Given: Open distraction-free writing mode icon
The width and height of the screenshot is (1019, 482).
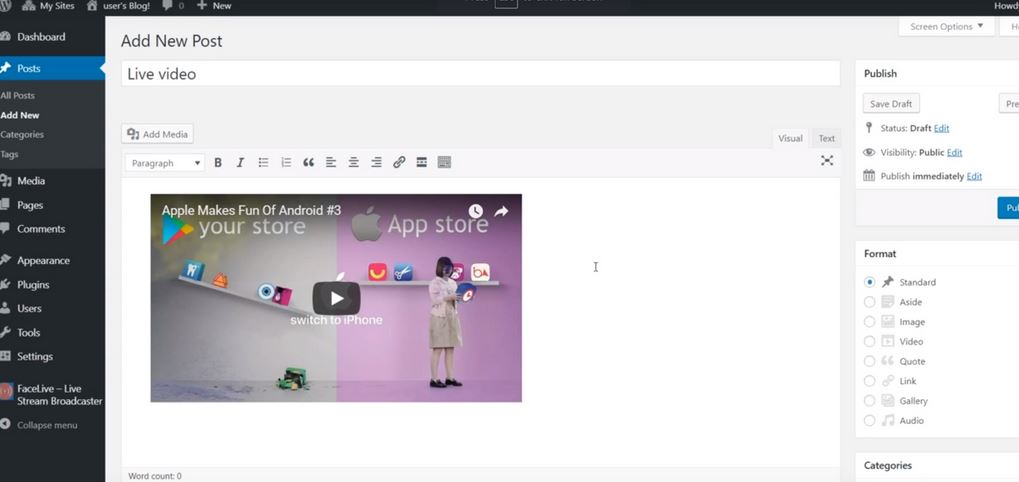Looking at the screenshot, I should point(827,160).
